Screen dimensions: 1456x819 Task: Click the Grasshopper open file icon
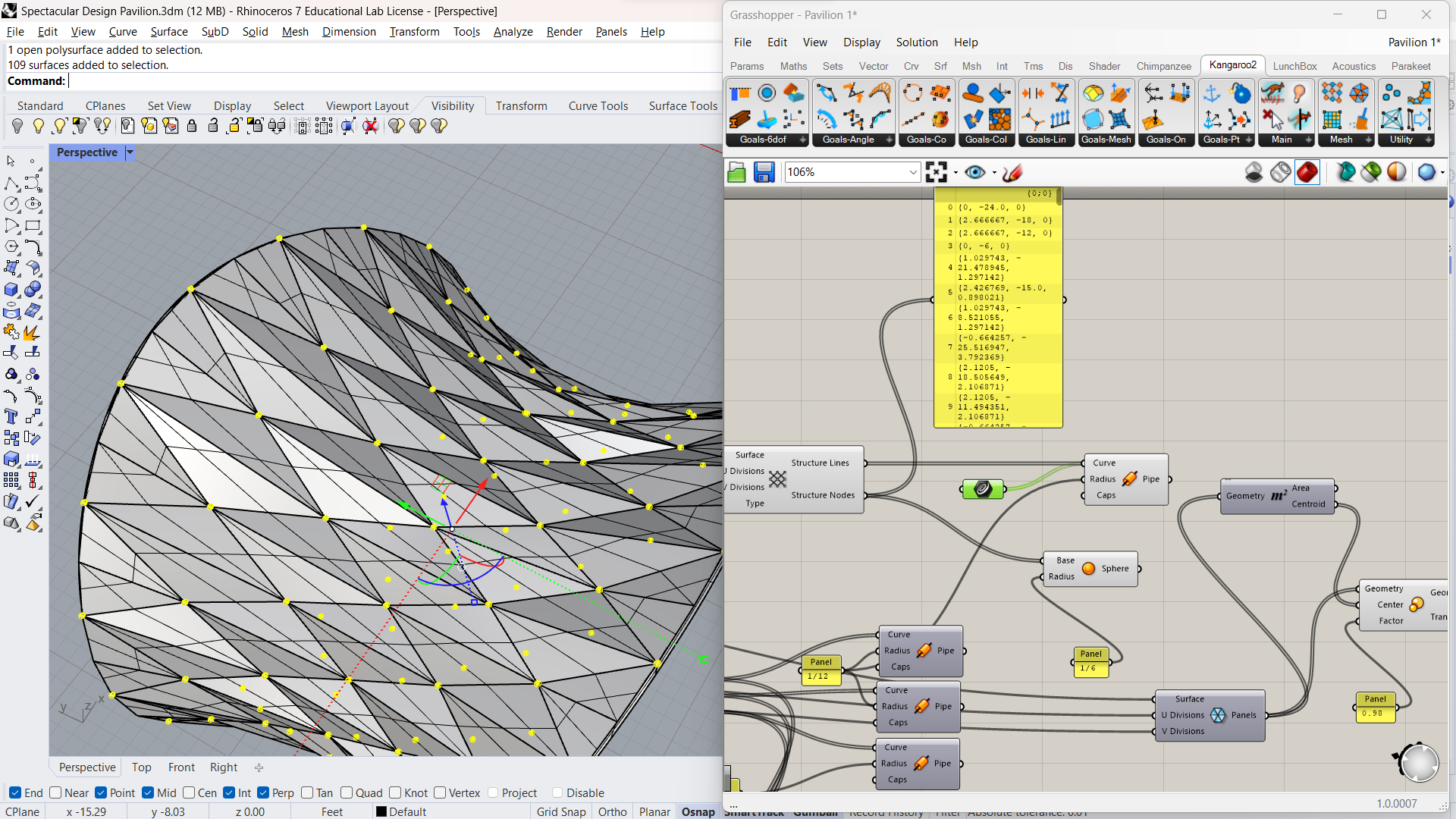[x=736, y=173]
